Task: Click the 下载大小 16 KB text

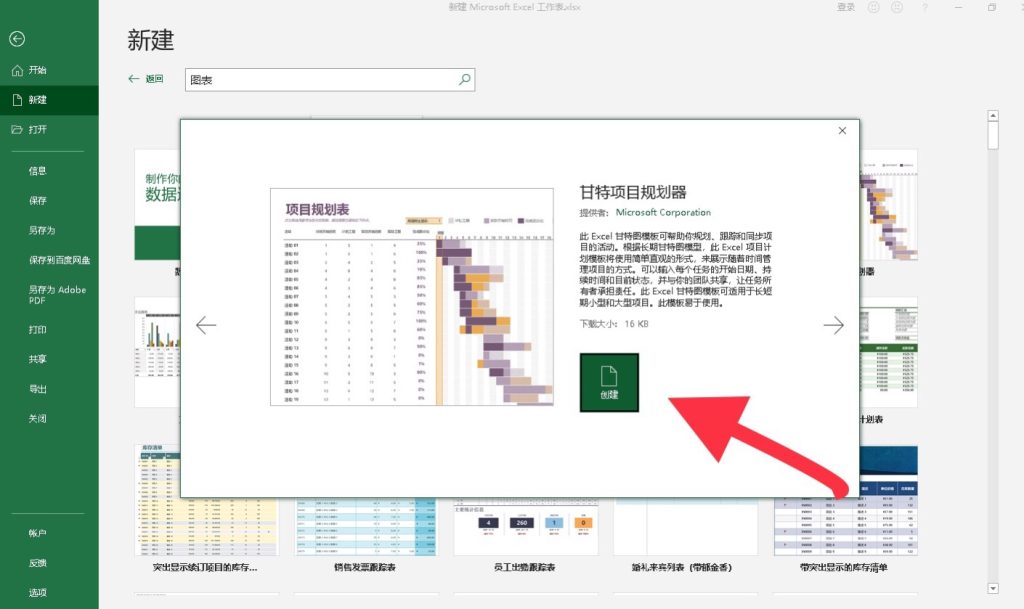Action: click(x=614, y=324)
